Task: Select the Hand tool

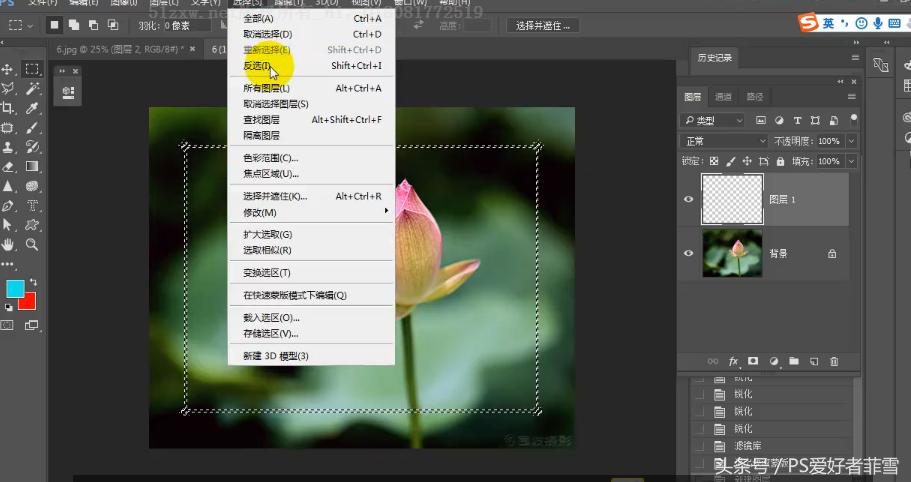Action: point(8,244)
